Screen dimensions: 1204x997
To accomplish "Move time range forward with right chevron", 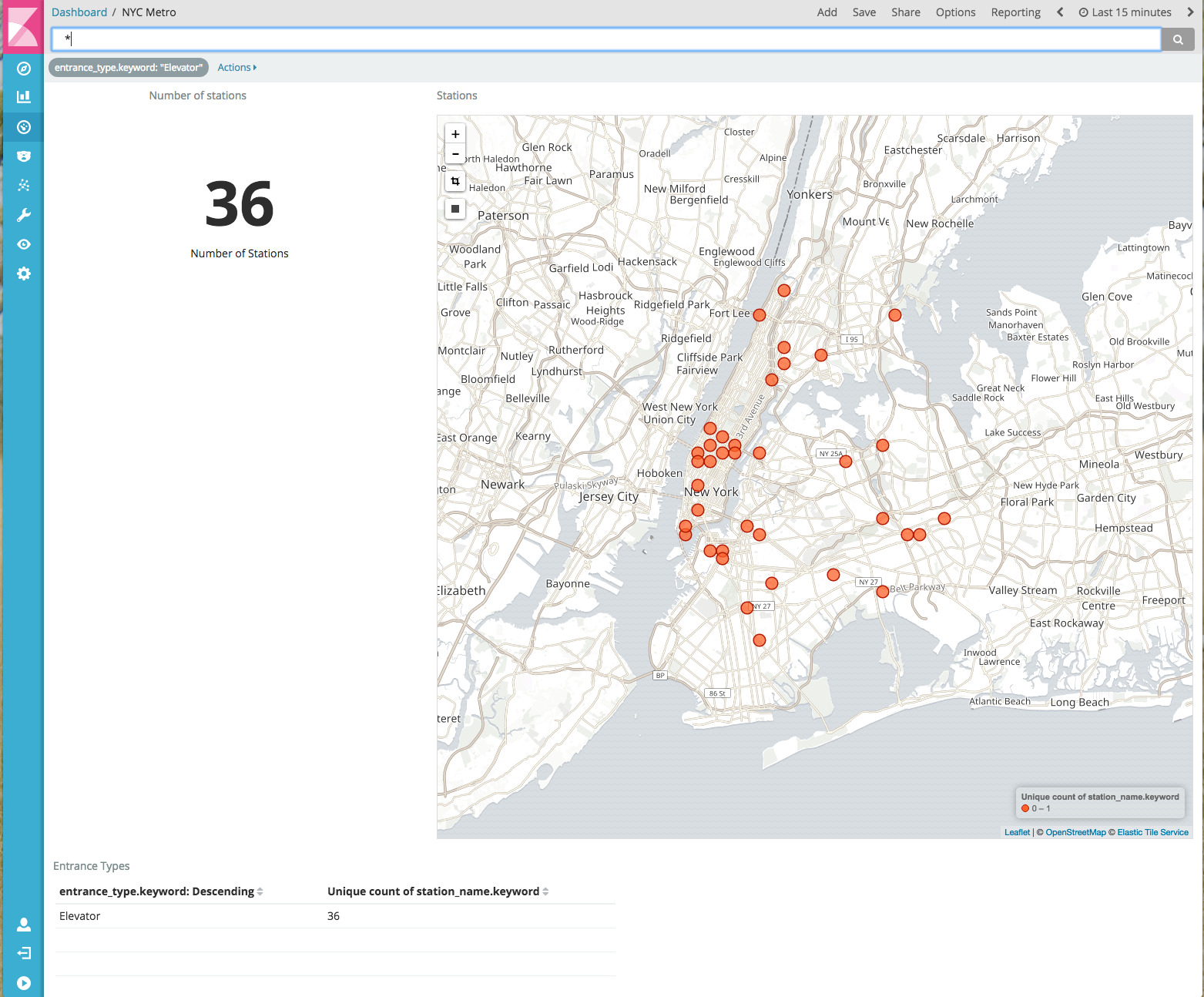I will pyautogui.click(x=1190, y=12).
